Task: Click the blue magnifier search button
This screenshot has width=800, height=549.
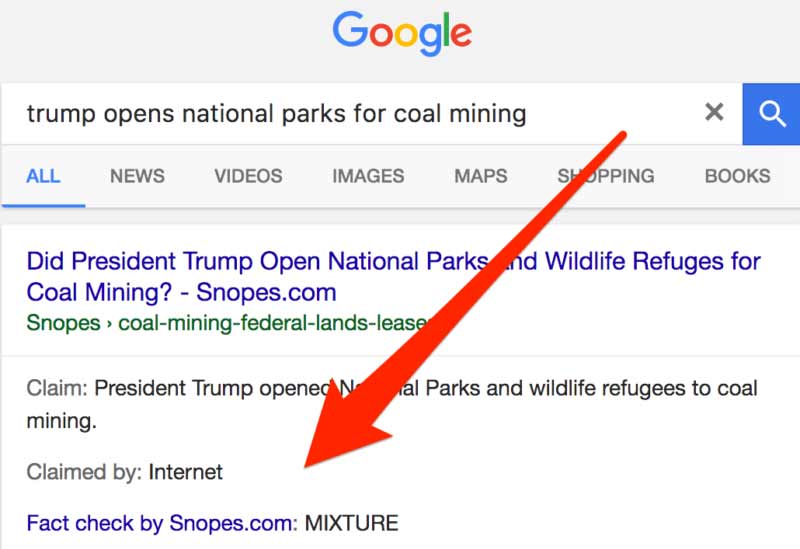Action: tap(771, 114)
